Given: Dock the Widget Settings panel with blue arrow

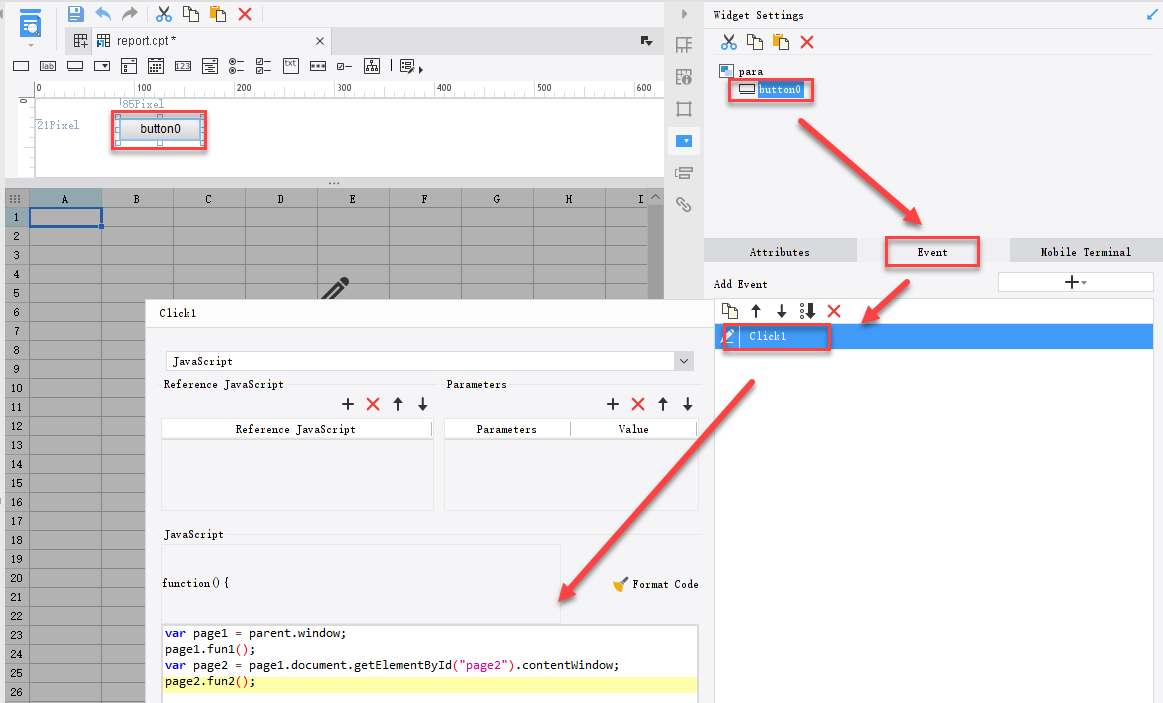Looking at the screenshot, I should tap(1152, 14).
